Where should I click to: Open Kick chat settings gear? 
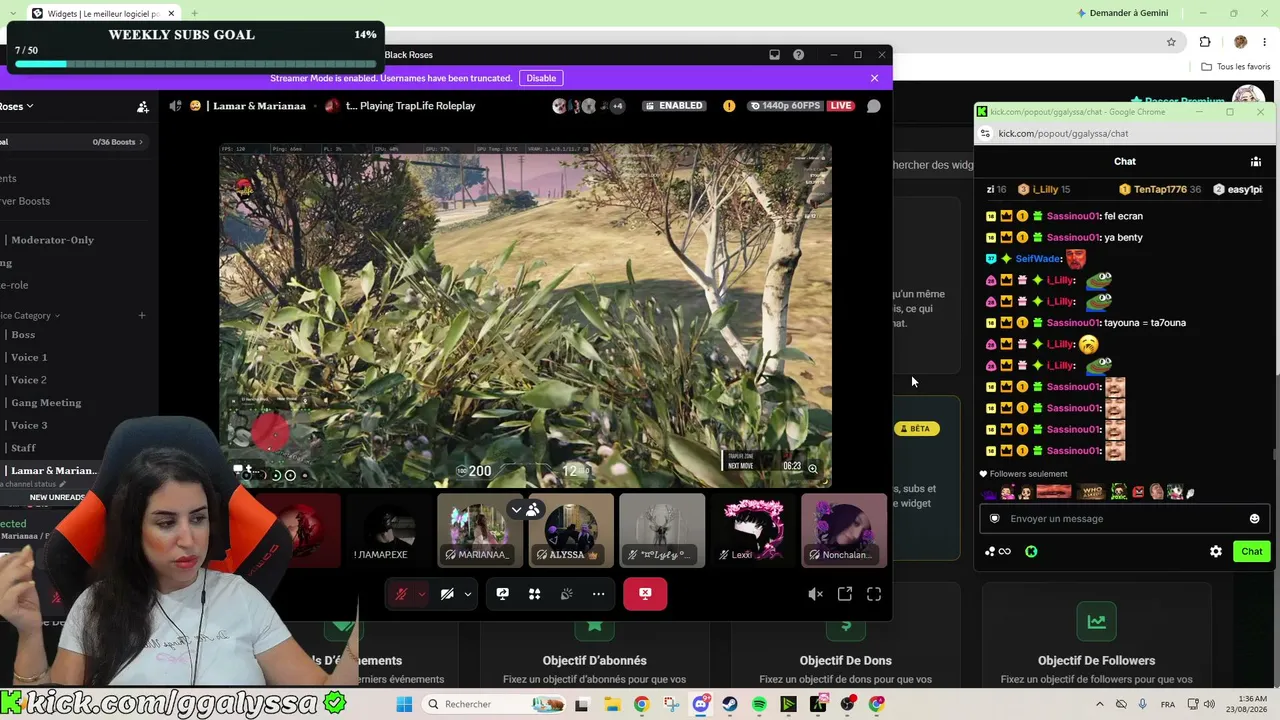(1216, 551)
